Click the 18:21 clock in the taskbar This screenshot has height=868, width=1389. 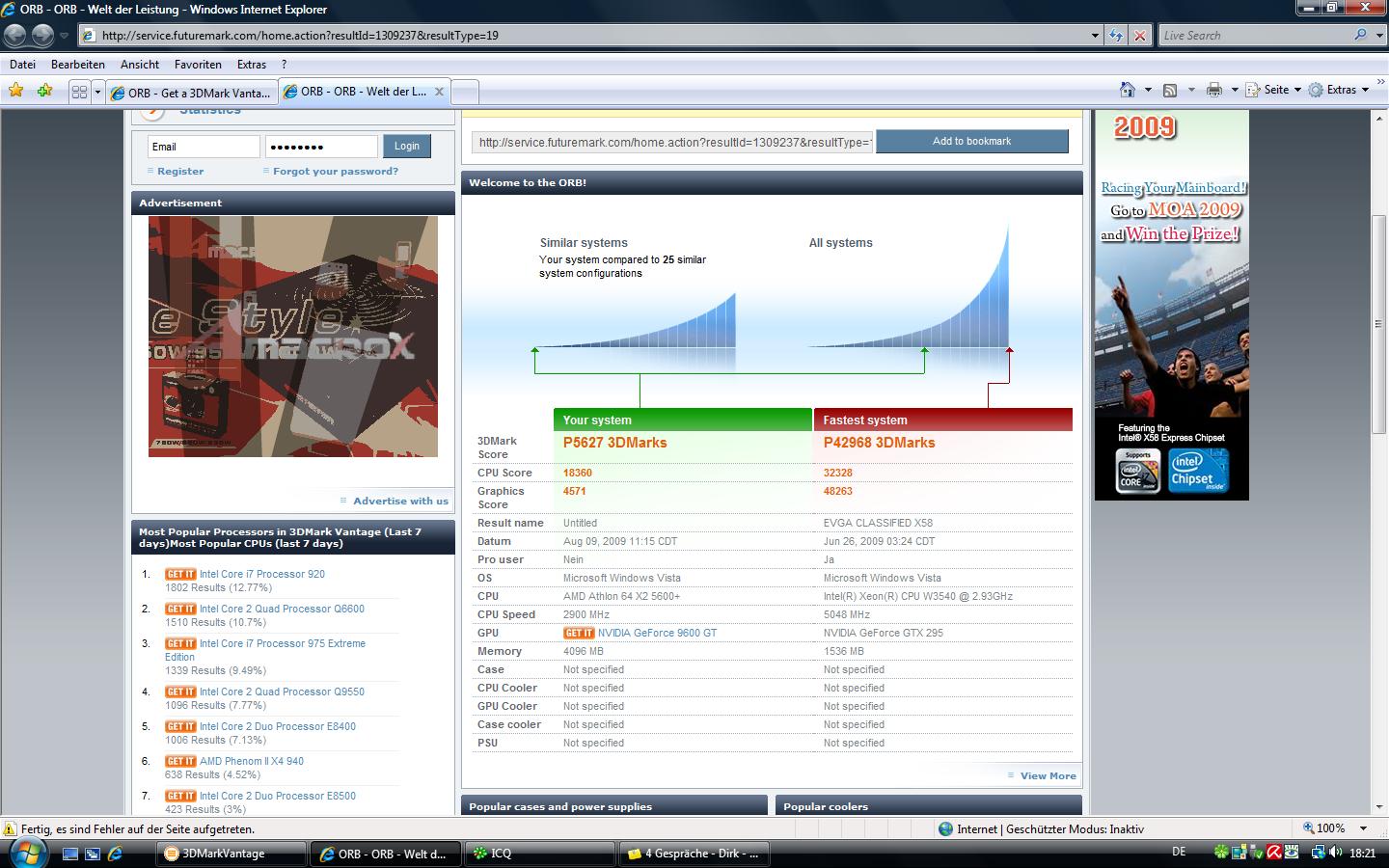(x=1363, y=854)
